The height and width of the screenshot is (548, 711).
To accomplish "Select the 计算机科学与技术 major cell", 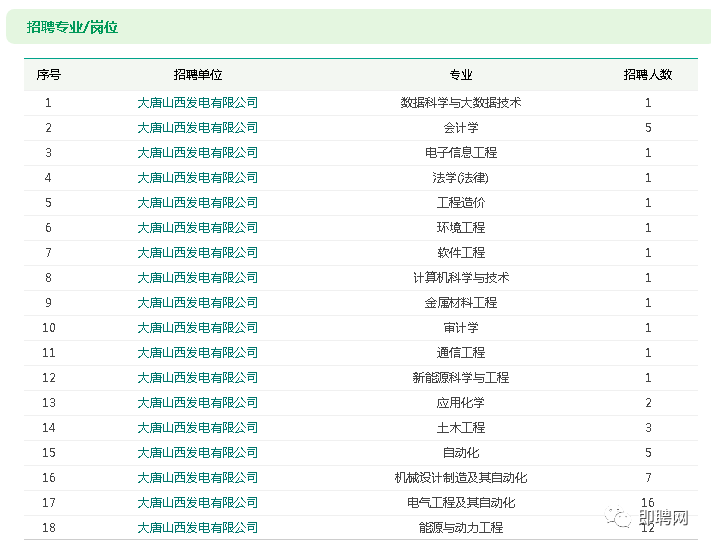I will click(x=461, y=277).
